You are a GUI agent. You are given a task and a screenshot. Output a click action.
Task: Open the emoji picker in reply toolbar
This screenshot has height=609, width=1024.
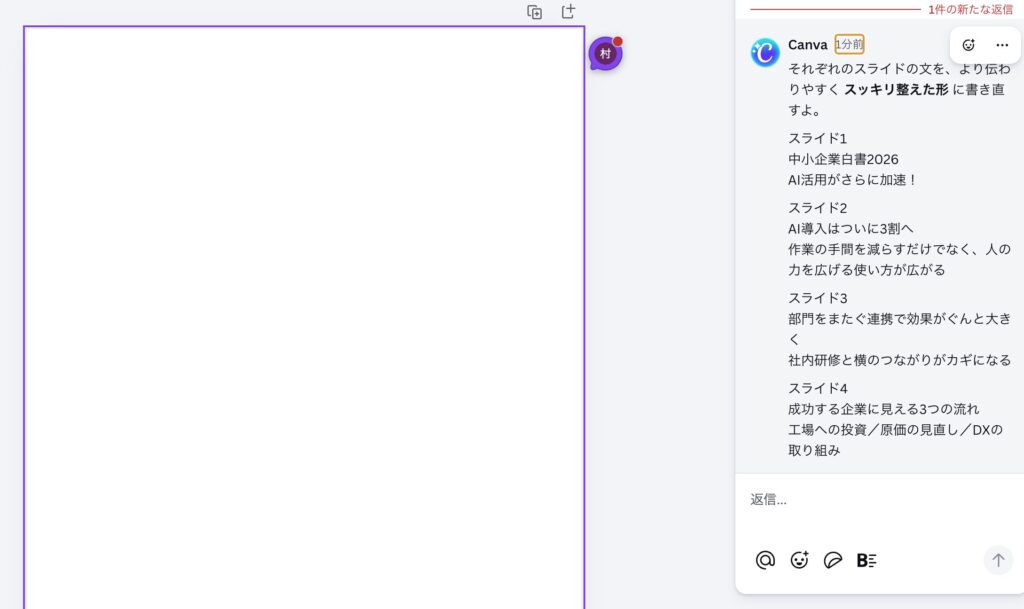[799, 560]
